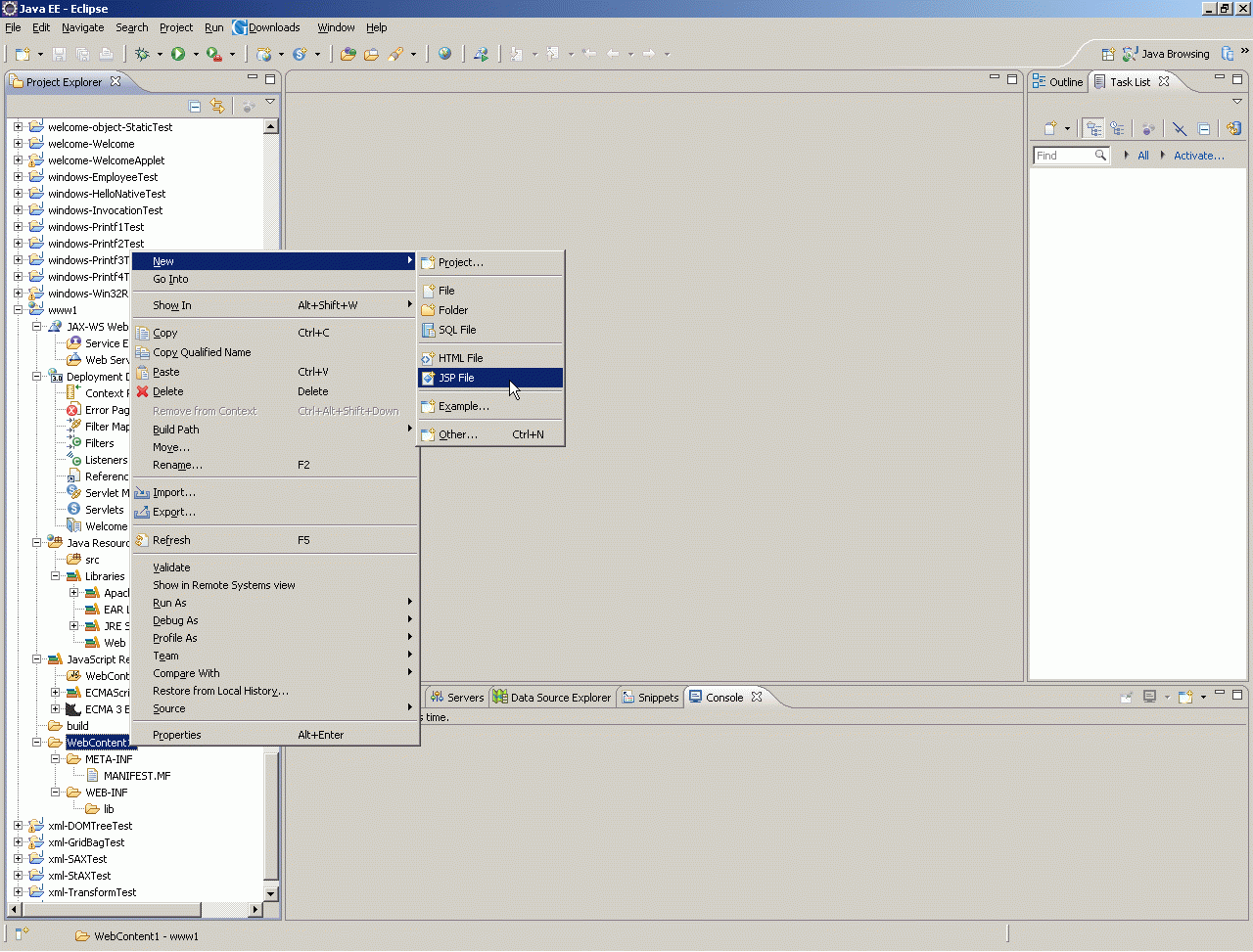The width and height of the screenshot is (1253, 952).
Task: Open the New wizard dropdown arrow
Action: tap(40, 55)
